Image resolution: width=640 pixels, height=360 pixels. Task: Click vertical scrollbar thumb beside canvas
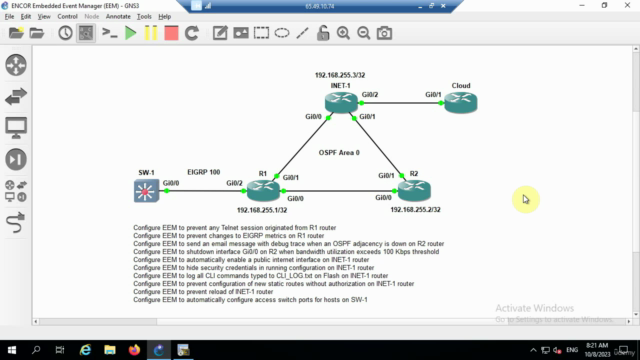pyautogui.click(x=636, y=82)
